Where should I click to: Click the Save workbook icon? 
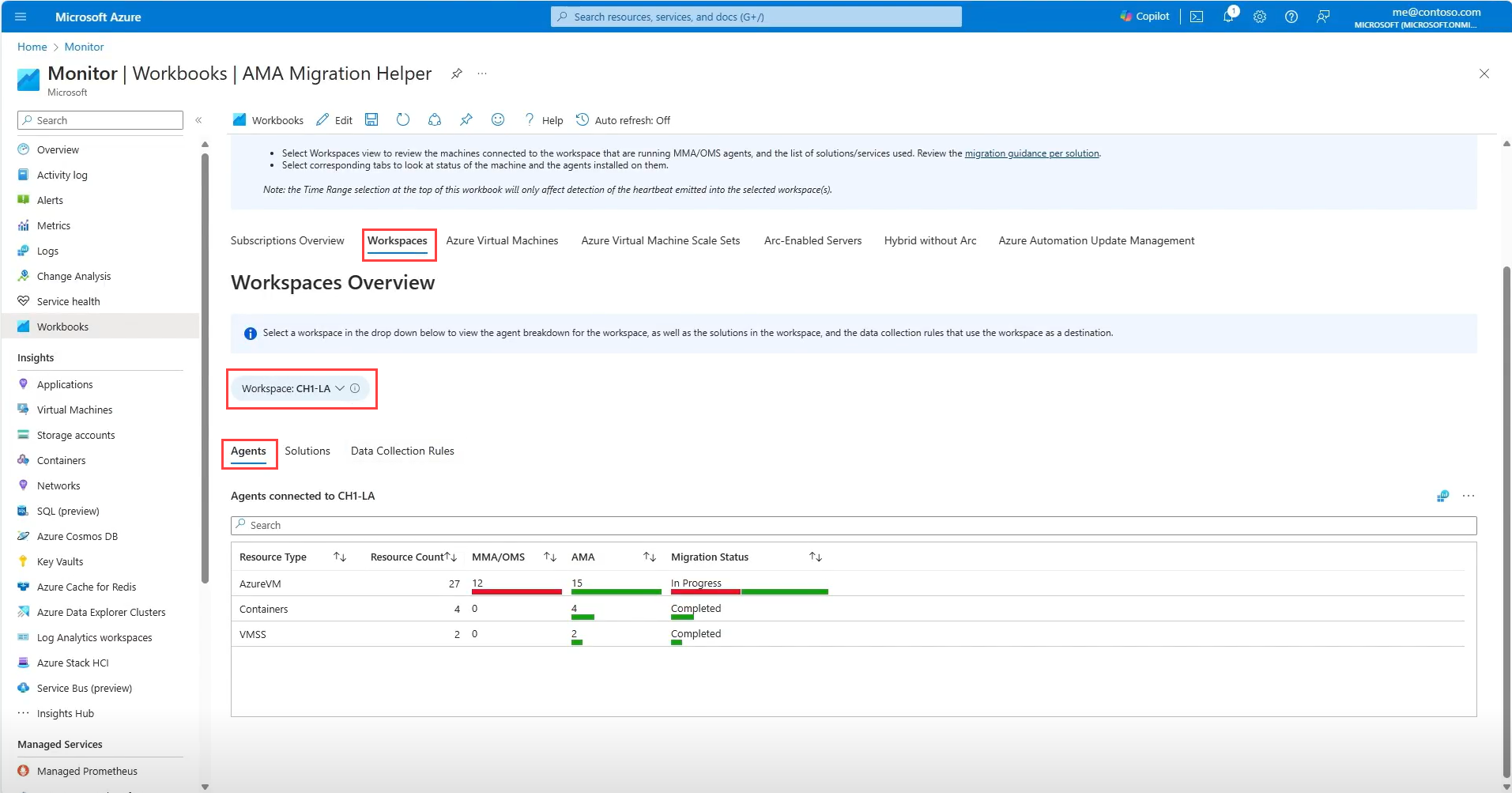coord(371,119)
